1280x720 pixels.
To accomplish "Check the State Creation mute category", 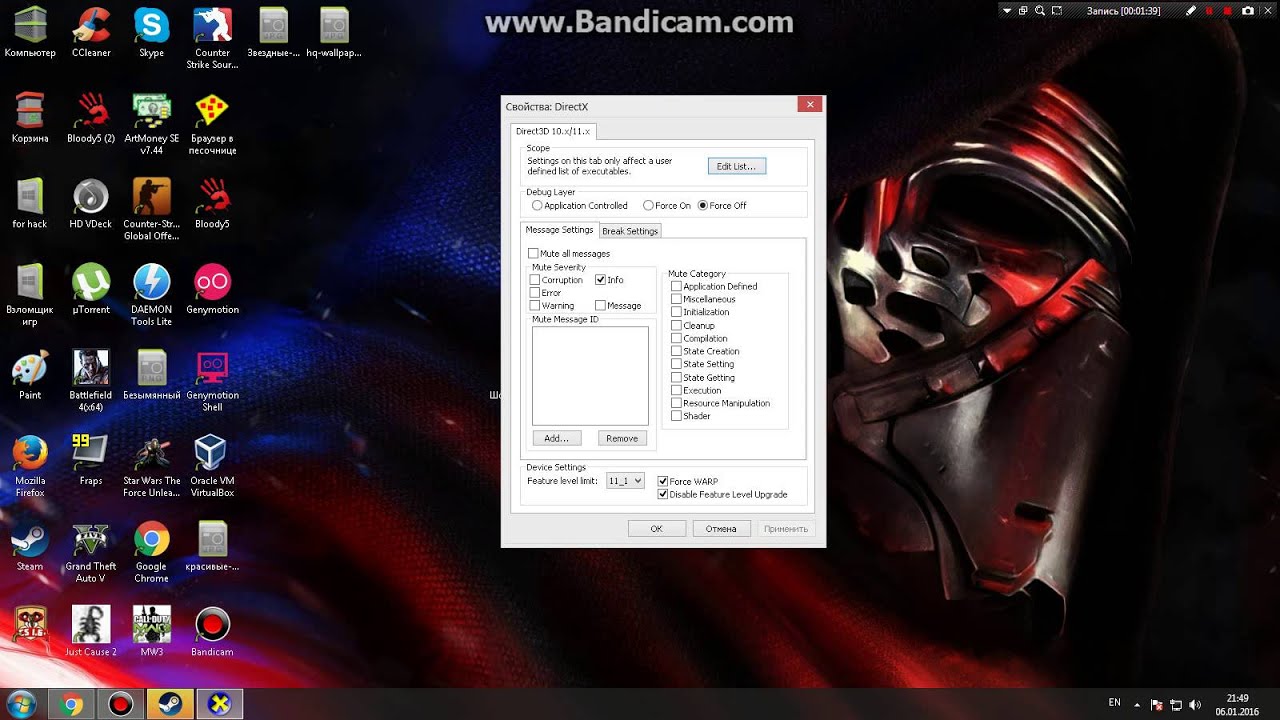I will point(677,351).
